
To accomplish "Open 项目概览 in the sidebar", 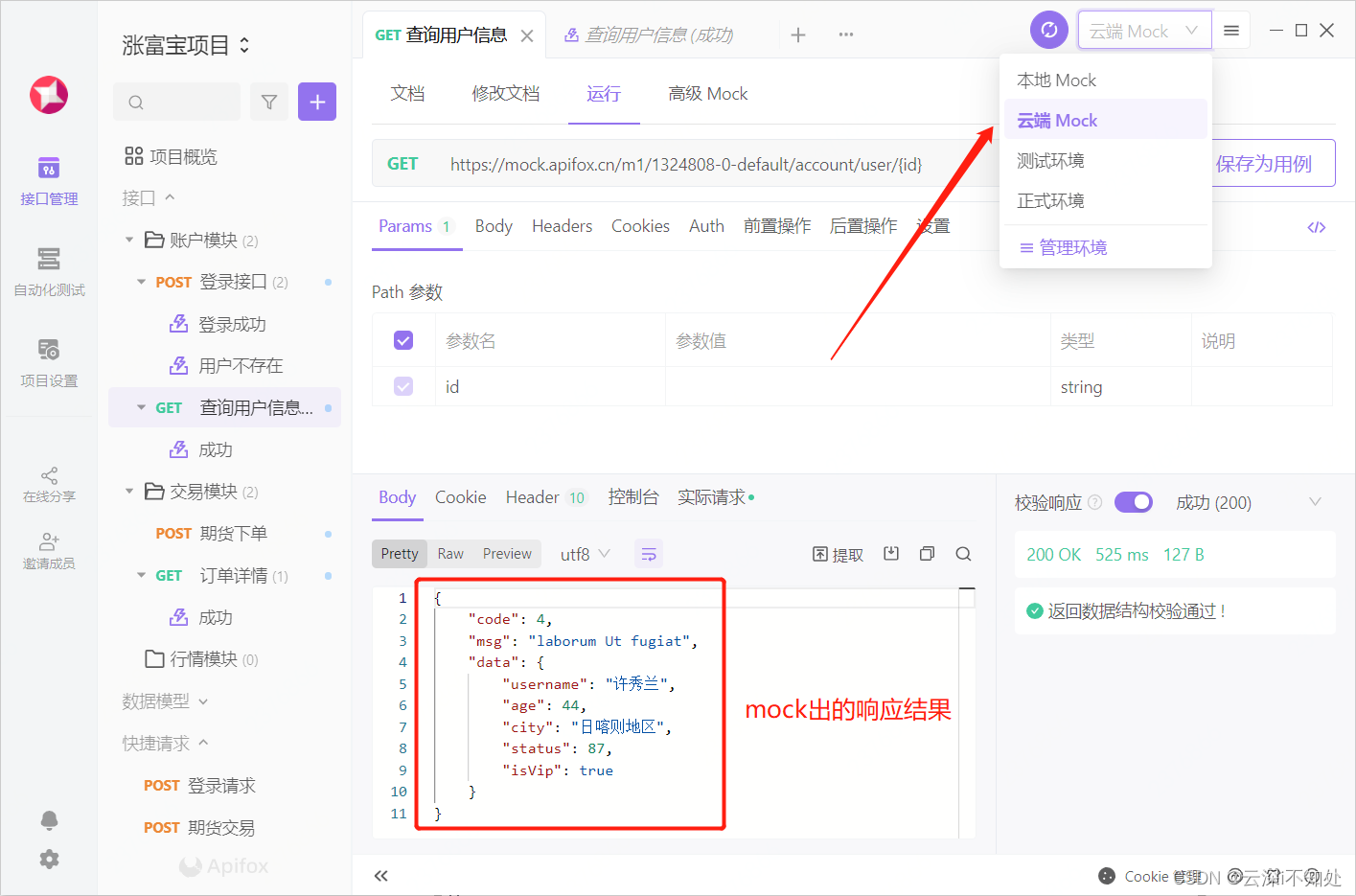I will [x=172, y=156].
